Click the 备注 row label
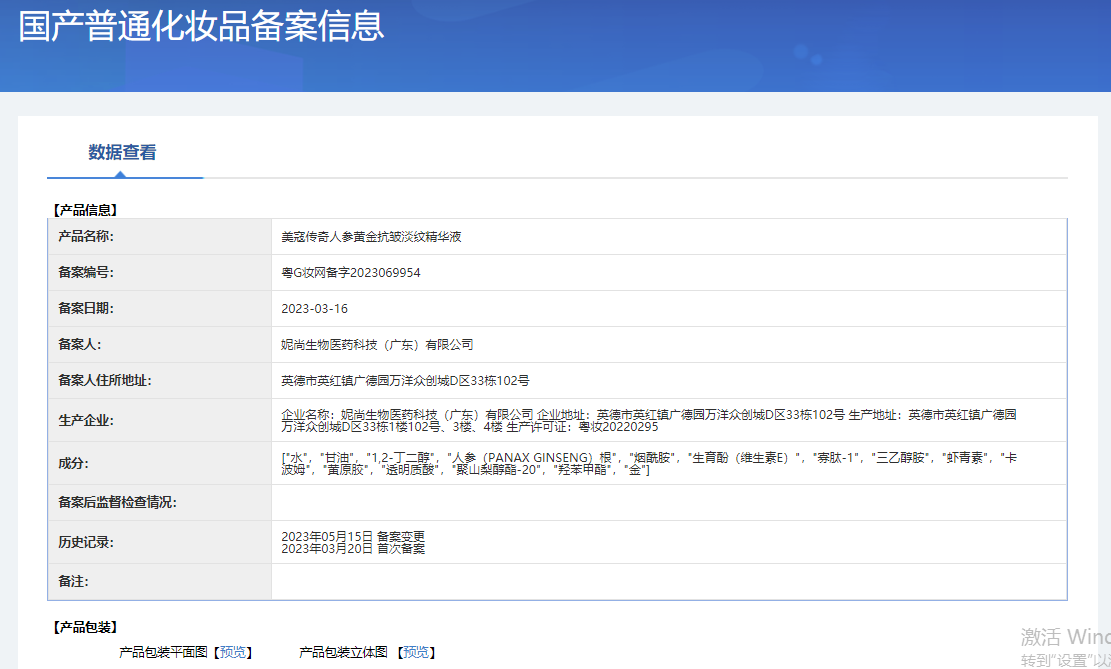This screenshot has width=1111, height=669. pos(73,581)
